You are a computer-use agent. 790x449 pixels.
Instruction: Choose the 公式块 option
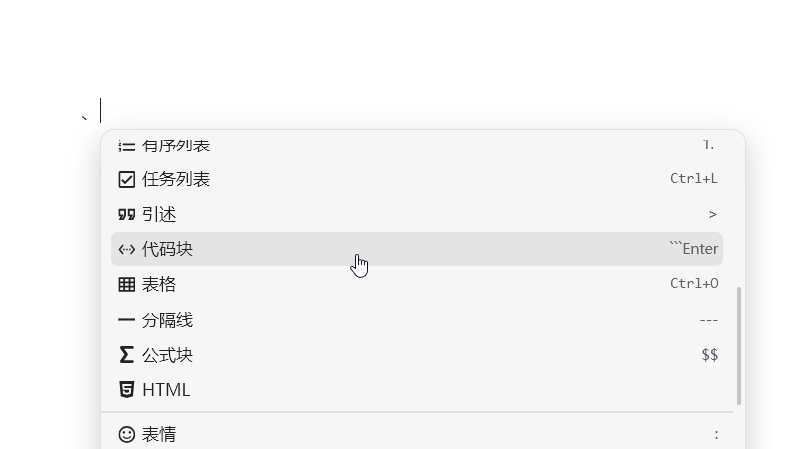pyautogui.click(x=167, y=355)
